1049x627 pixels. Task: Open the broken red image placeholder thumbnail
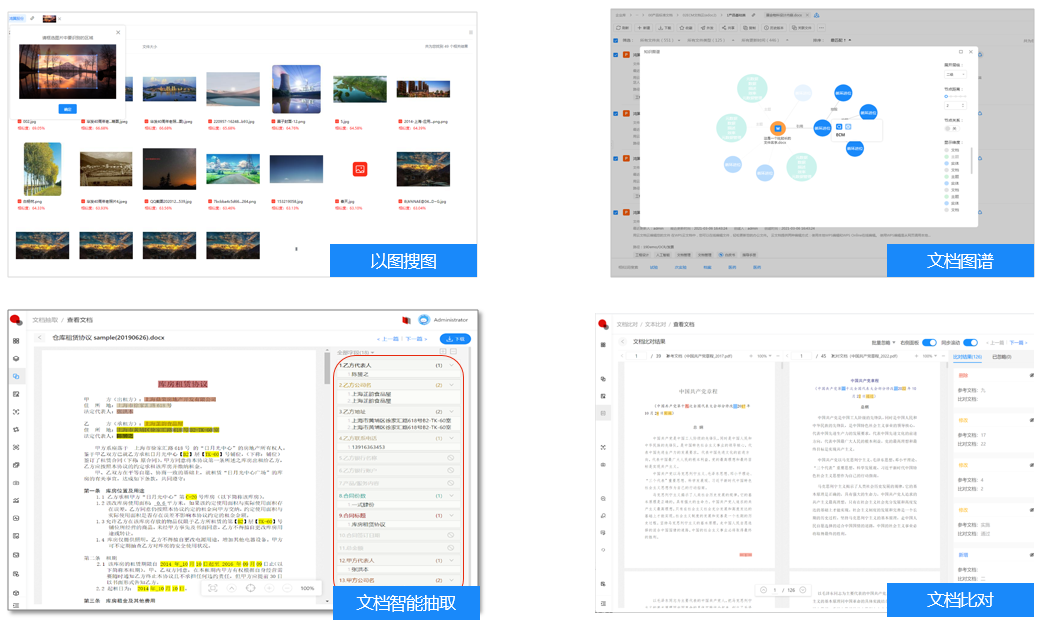tap(360, 169)
